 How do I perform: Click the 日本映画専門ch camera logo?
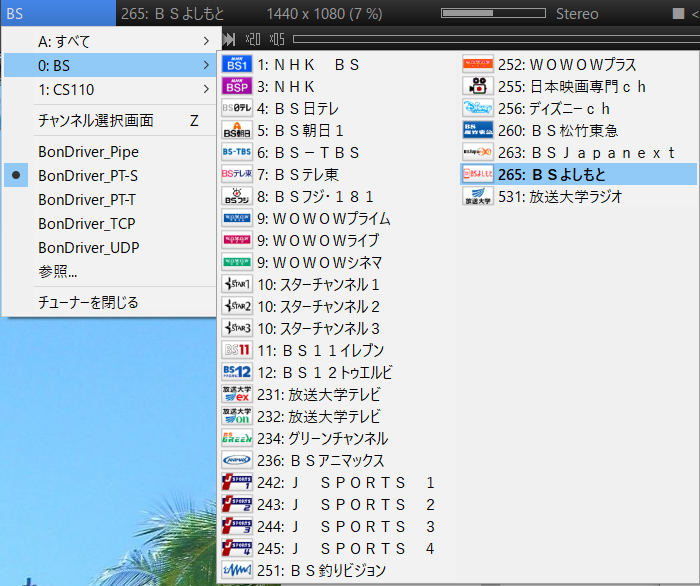click(x=478, y=86)
